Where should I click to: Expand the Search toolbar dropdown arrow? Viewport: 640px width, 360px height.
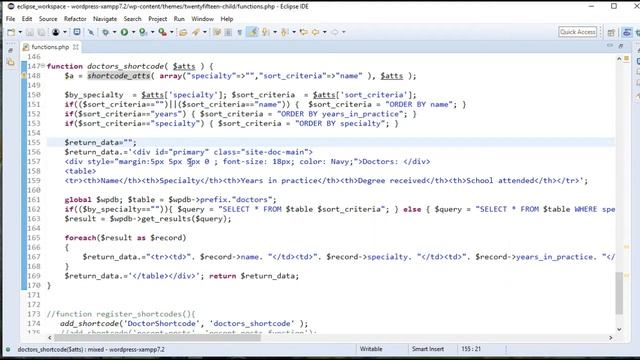click(205, 32)
